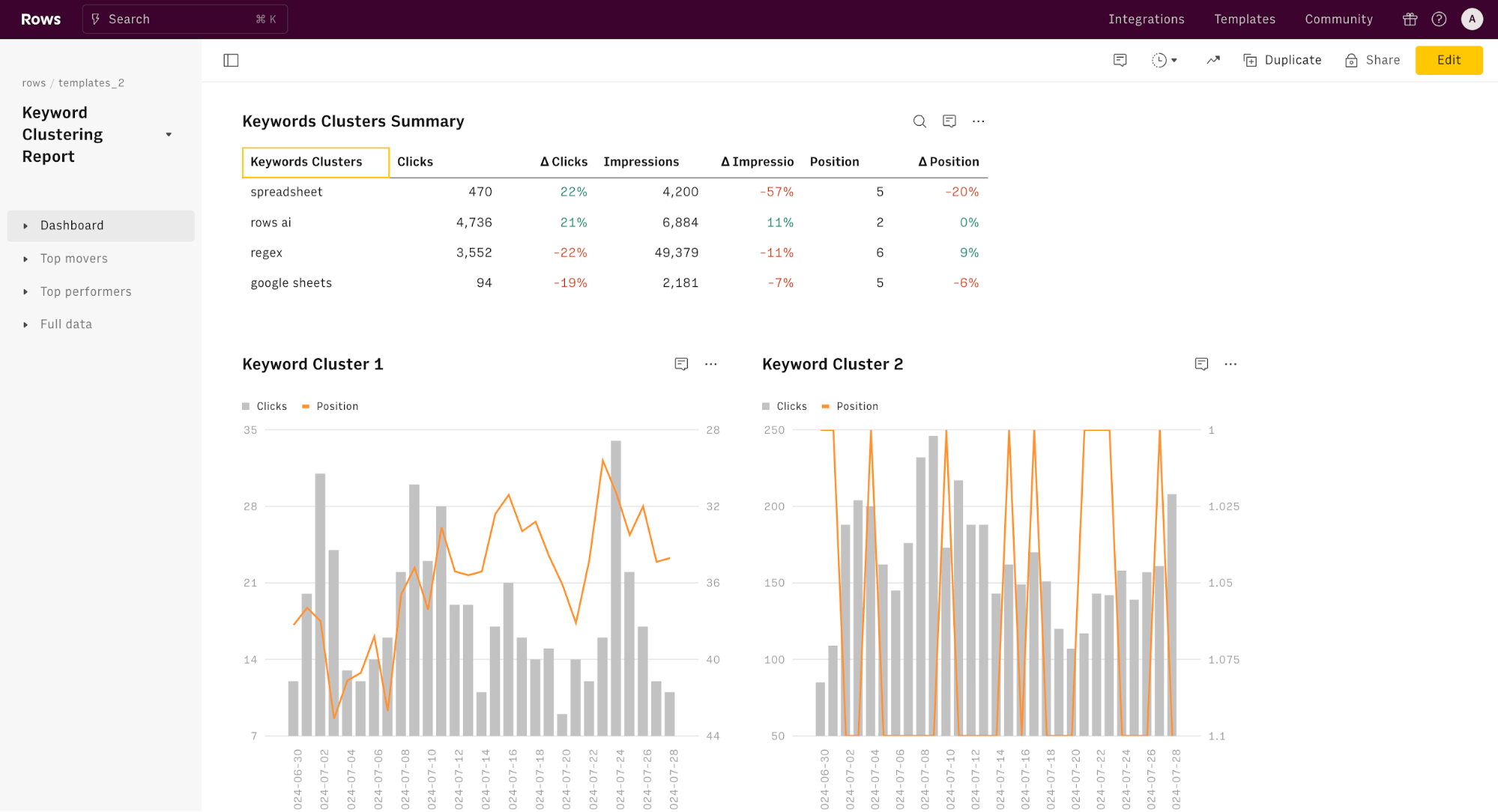
Task: Open the Full data page
Action: pos(66,324)
